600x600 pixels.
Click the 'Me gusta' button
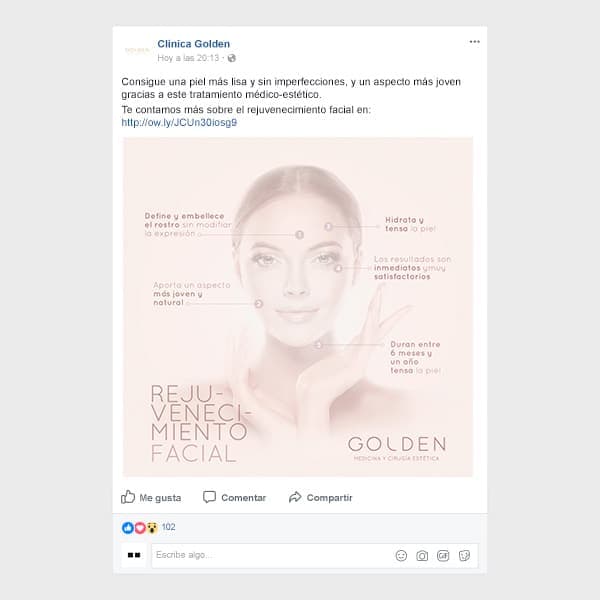pyautogui.click(x=151, y=497)
